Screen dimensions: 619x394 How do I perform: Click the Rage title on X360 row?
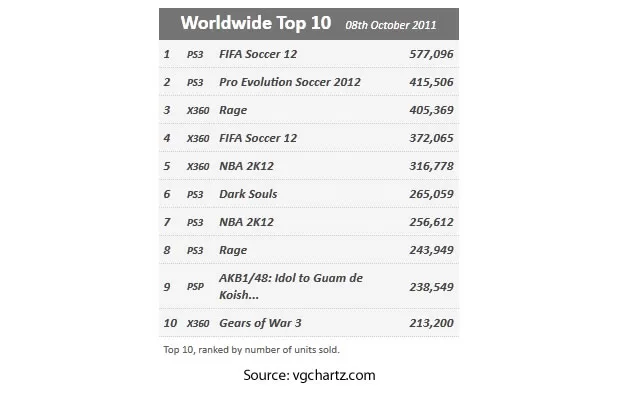coord(233,110)
